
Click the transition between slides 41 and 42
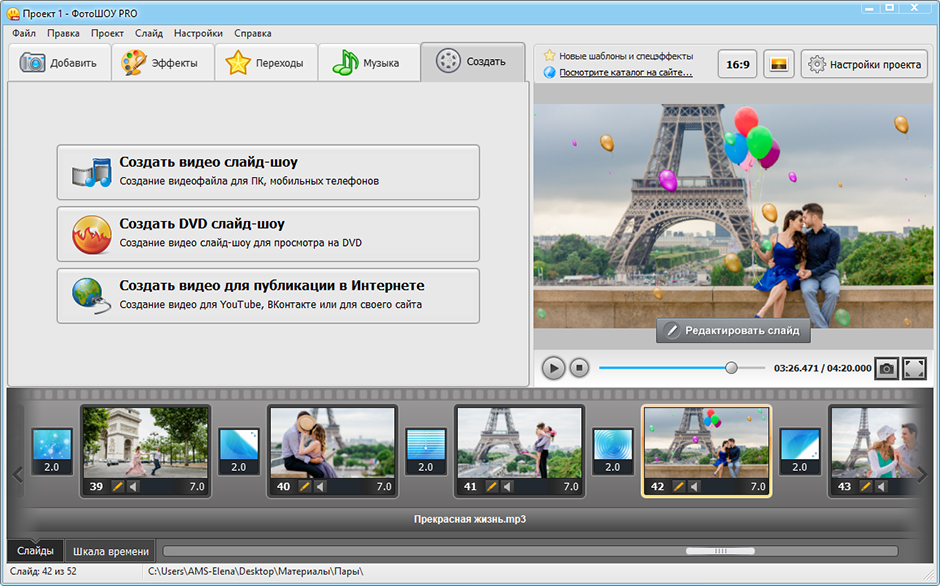(613, 451)
